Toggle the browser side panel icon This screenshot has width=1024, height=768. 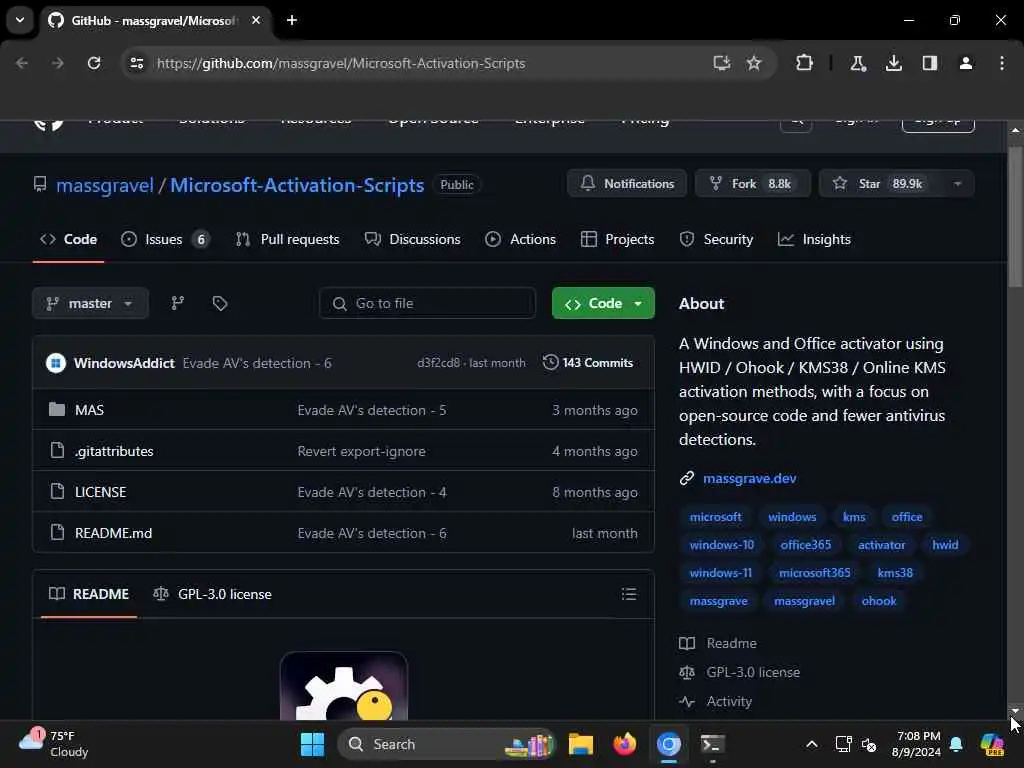[x=930, y=63]
